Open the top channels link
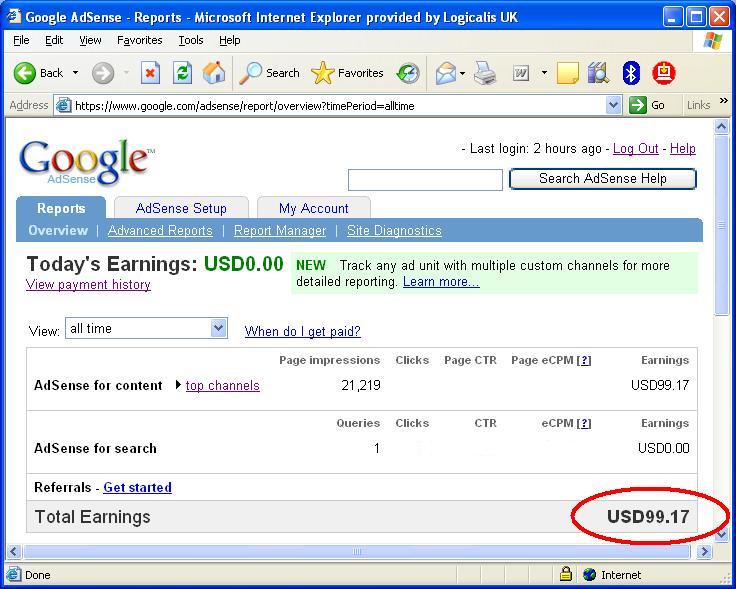 pos(222,386)
